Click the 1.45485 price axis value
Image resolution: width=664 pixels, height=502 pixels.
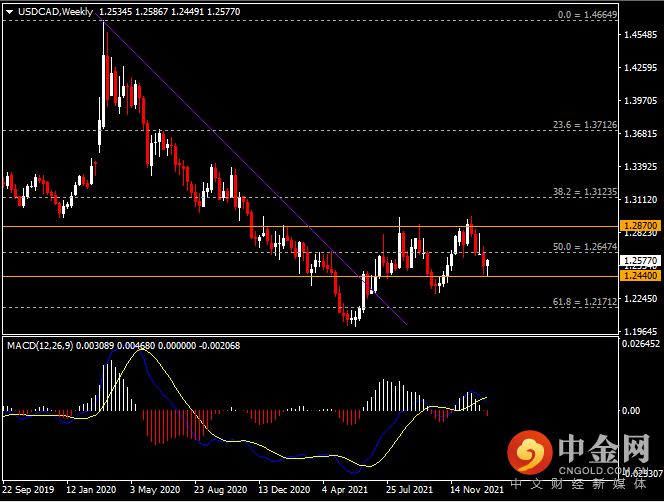tap(641, 35)
